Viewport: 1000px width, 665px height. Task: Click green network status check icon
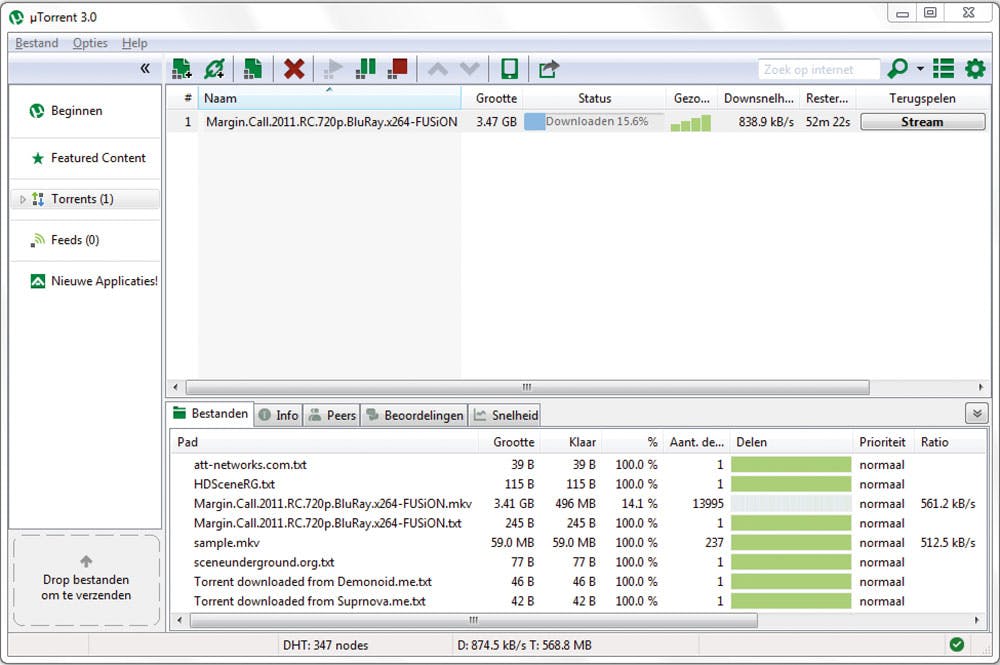957,645
